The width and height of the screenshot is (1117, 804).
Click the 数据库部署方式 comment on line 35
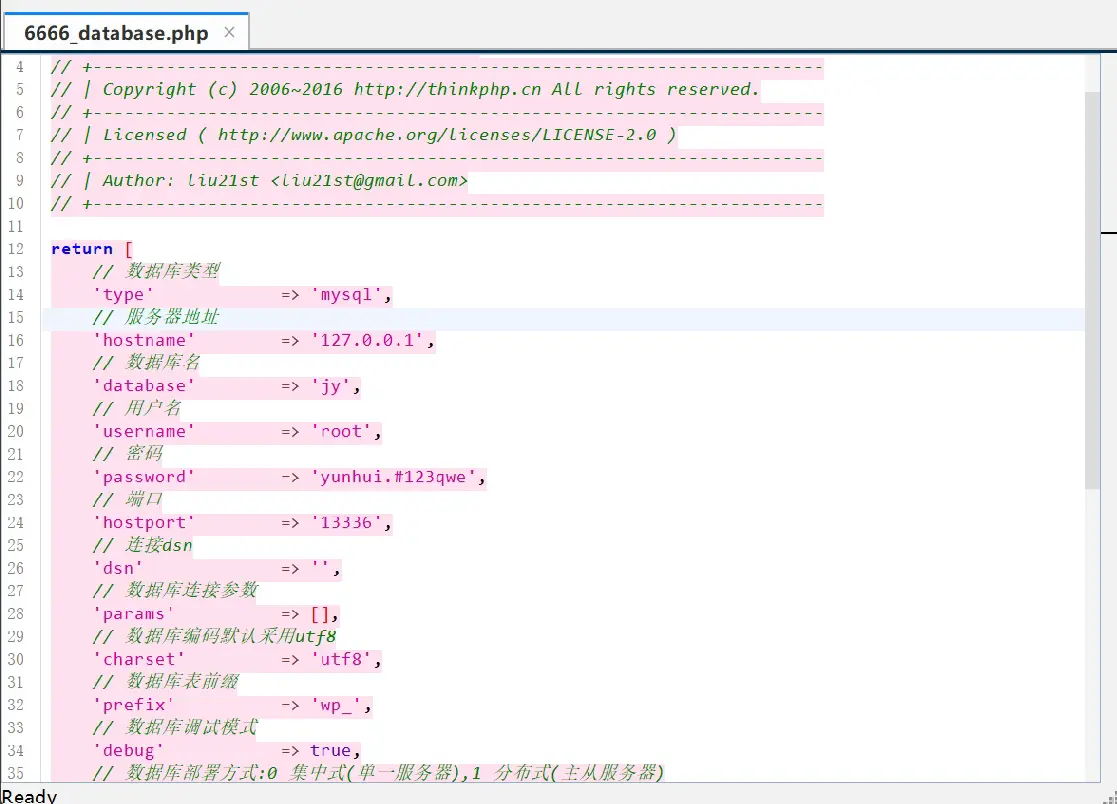coord(378,773)
